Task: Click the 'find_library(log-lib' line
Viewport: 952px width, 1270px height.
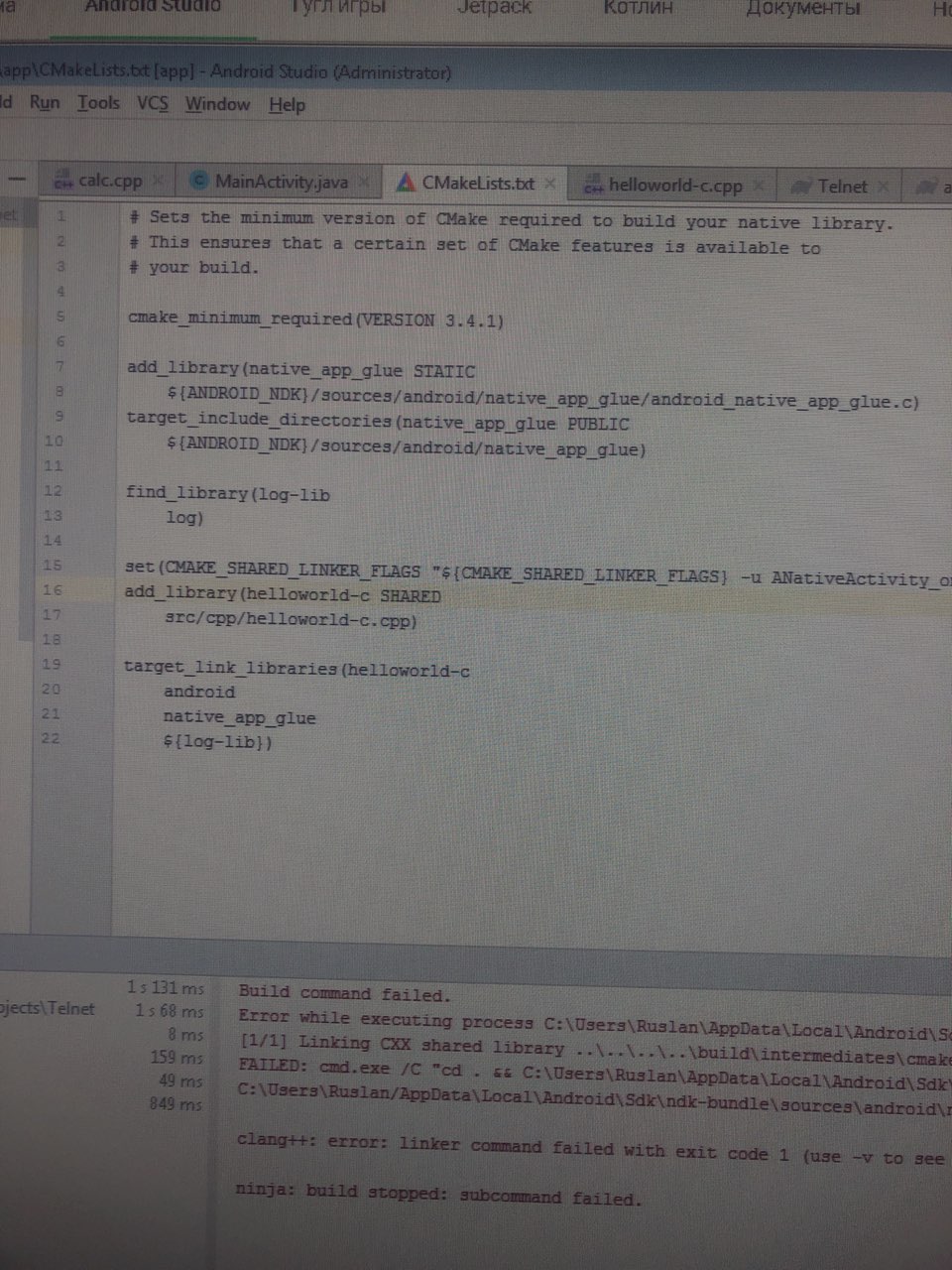Action: (228, 493)
